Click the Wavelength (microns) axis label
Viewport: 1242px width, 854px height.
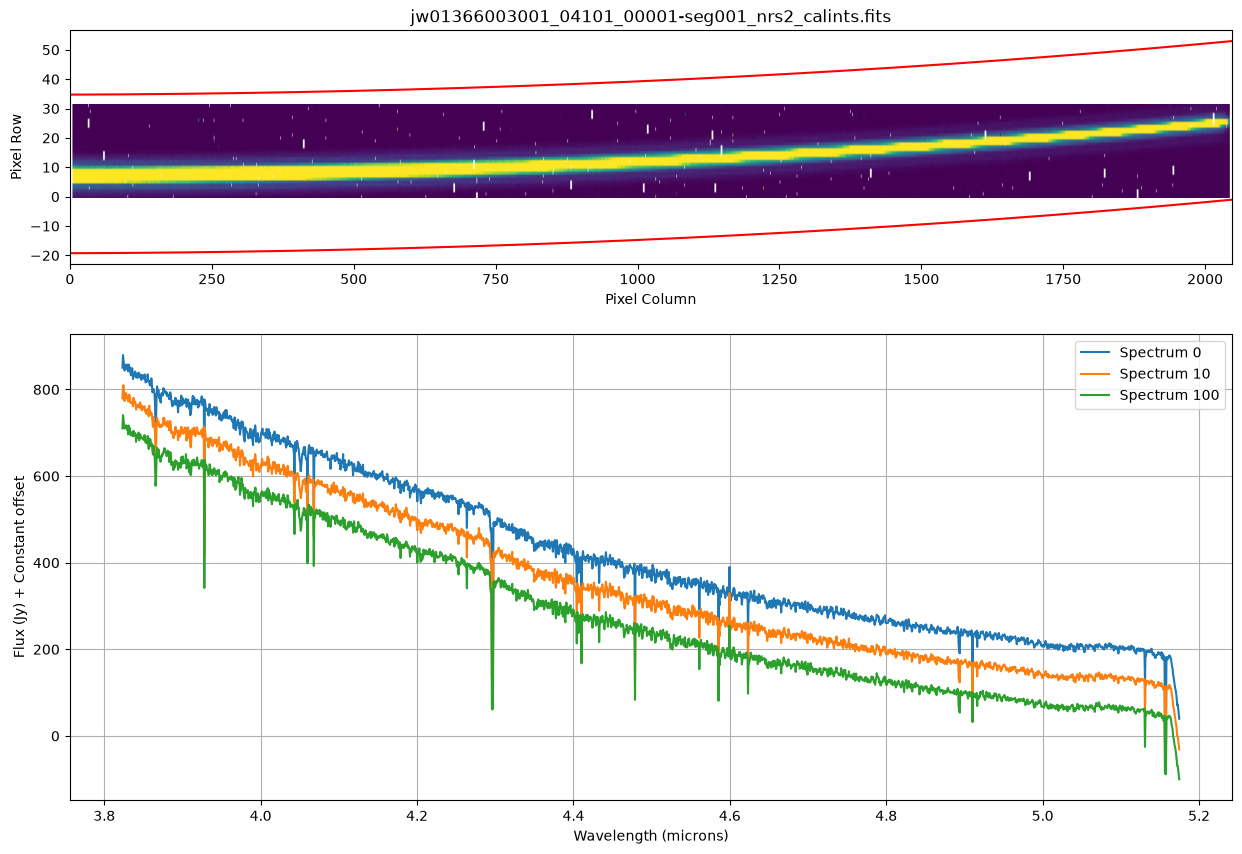pyautogui.click(x=651, y=835)
